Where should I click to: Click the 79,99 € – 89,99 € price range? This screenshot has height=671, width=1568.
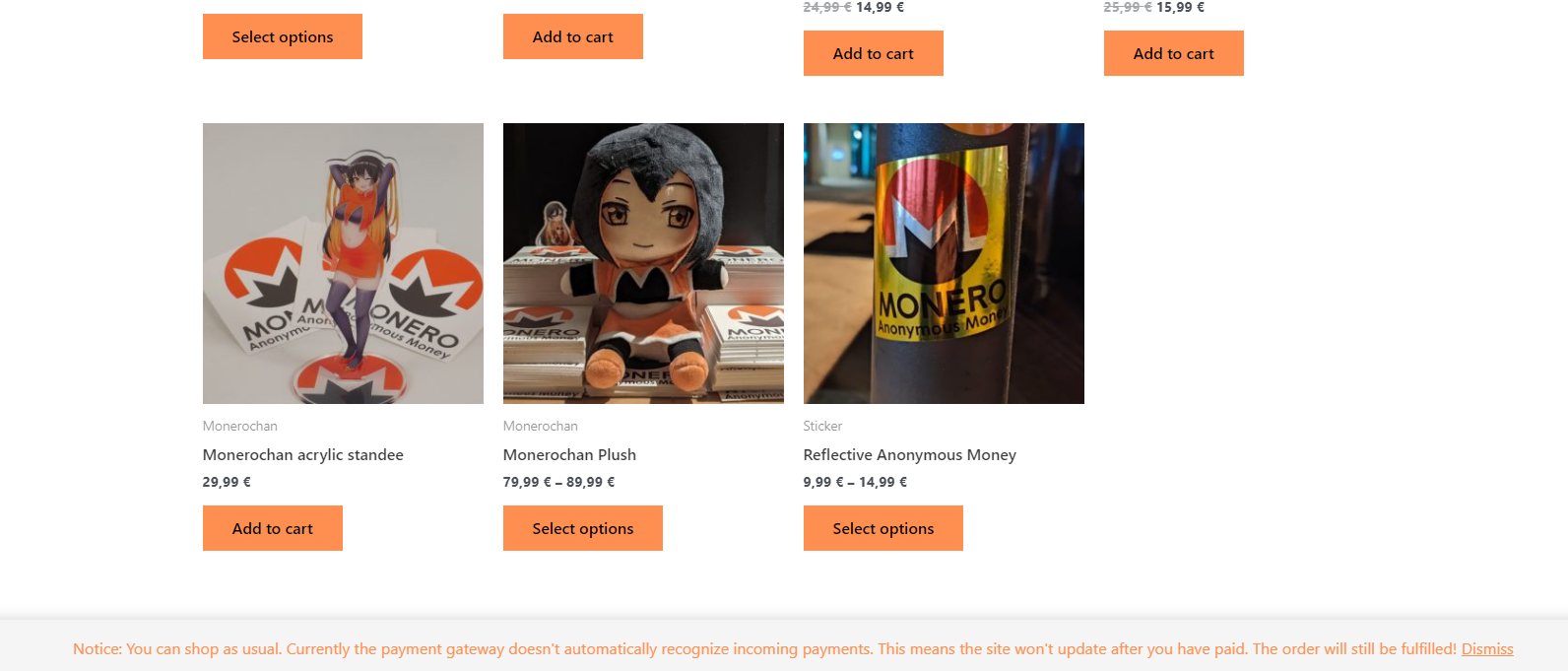click(x=558, y=482)
